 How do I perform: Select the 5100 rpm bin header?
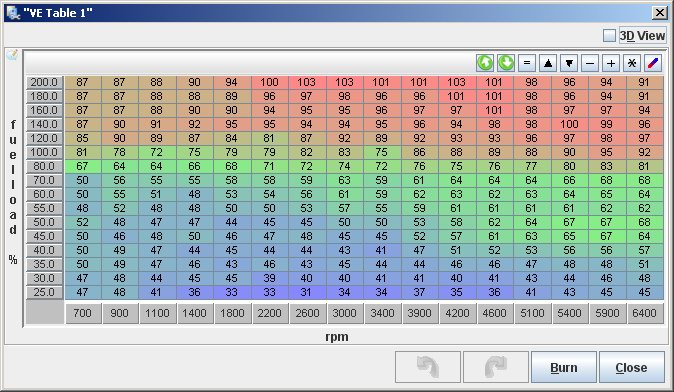click(532, 313)
